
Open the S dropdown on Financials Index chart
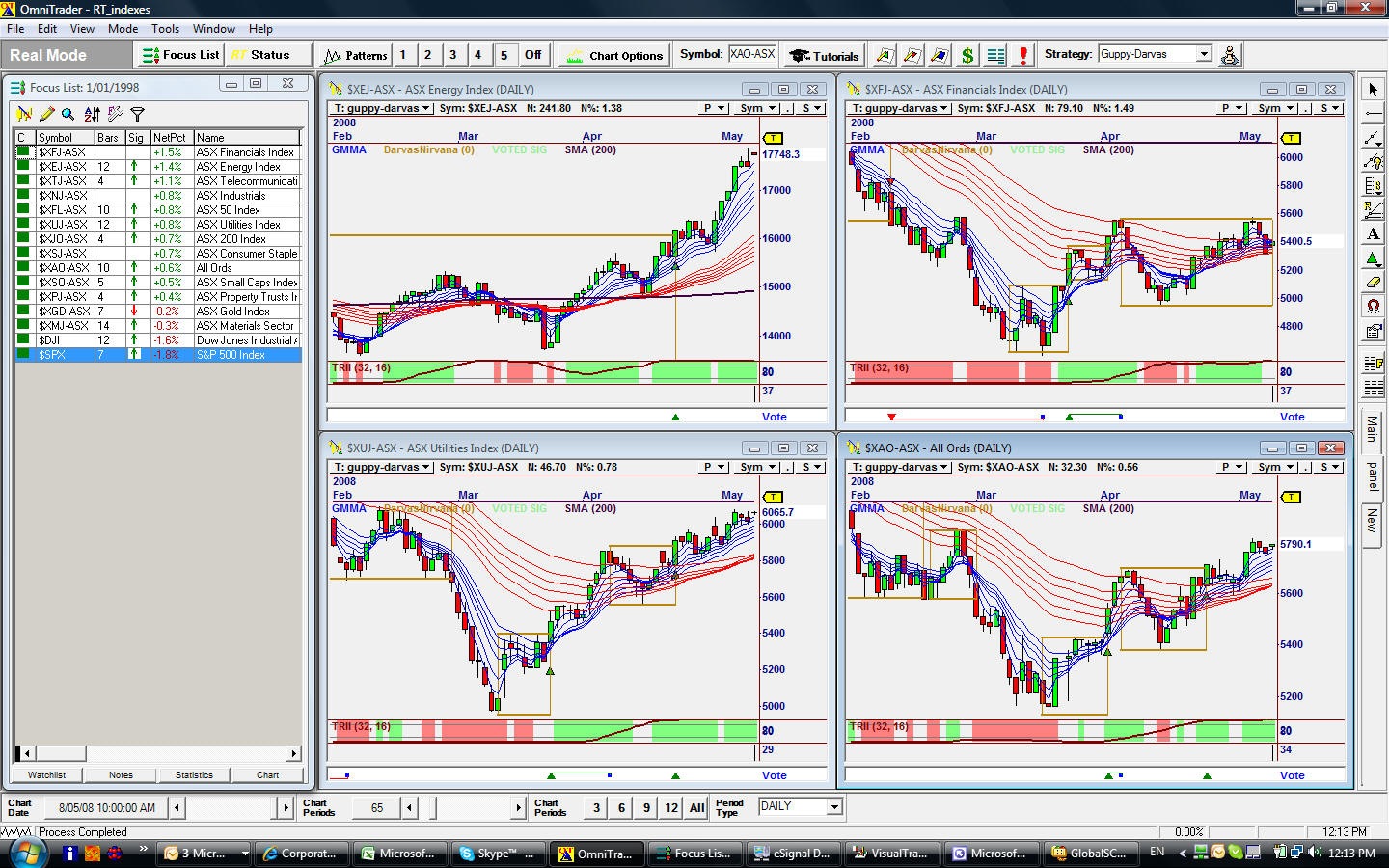[x=1330, y=108]
